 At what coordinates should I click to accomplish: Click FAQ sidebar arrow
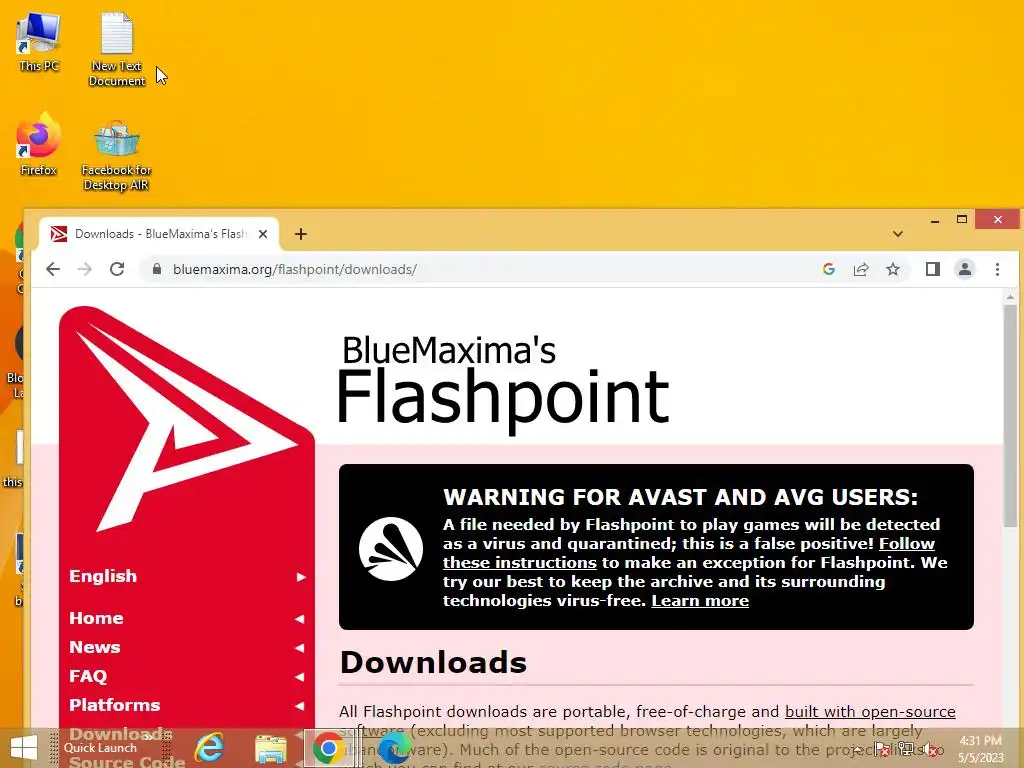point(300,677)
